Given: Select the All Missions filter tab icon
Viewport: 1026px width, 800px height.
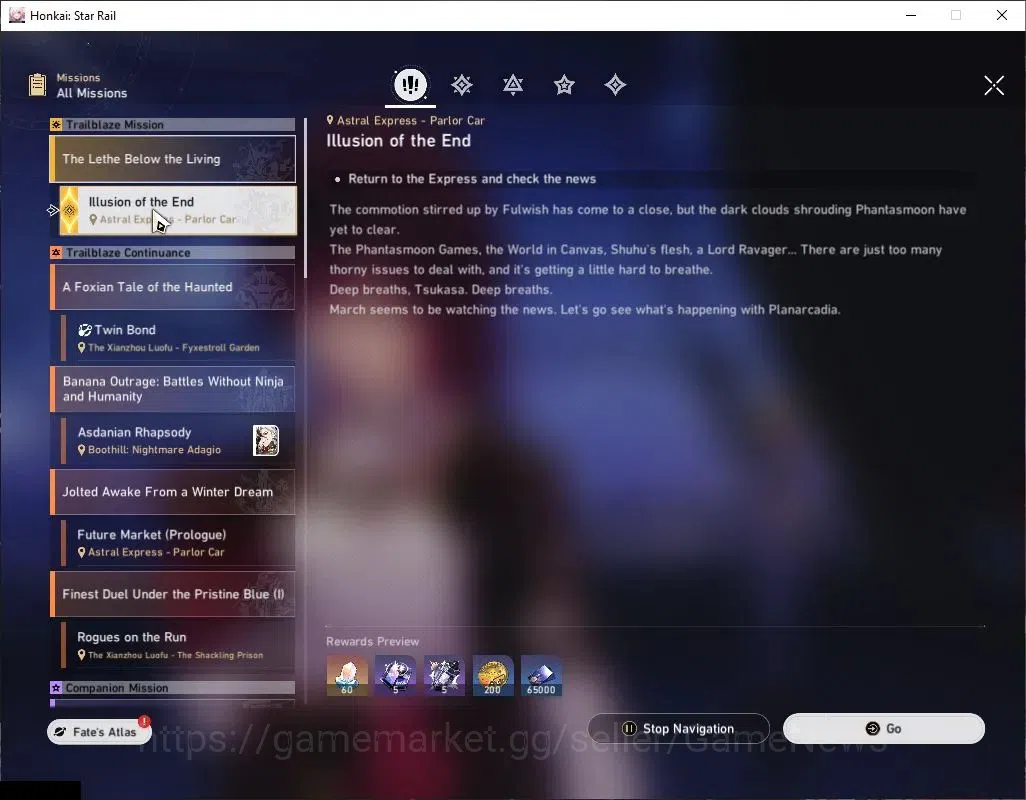Looking at the screenshot, I should click(x=410, y=84).
